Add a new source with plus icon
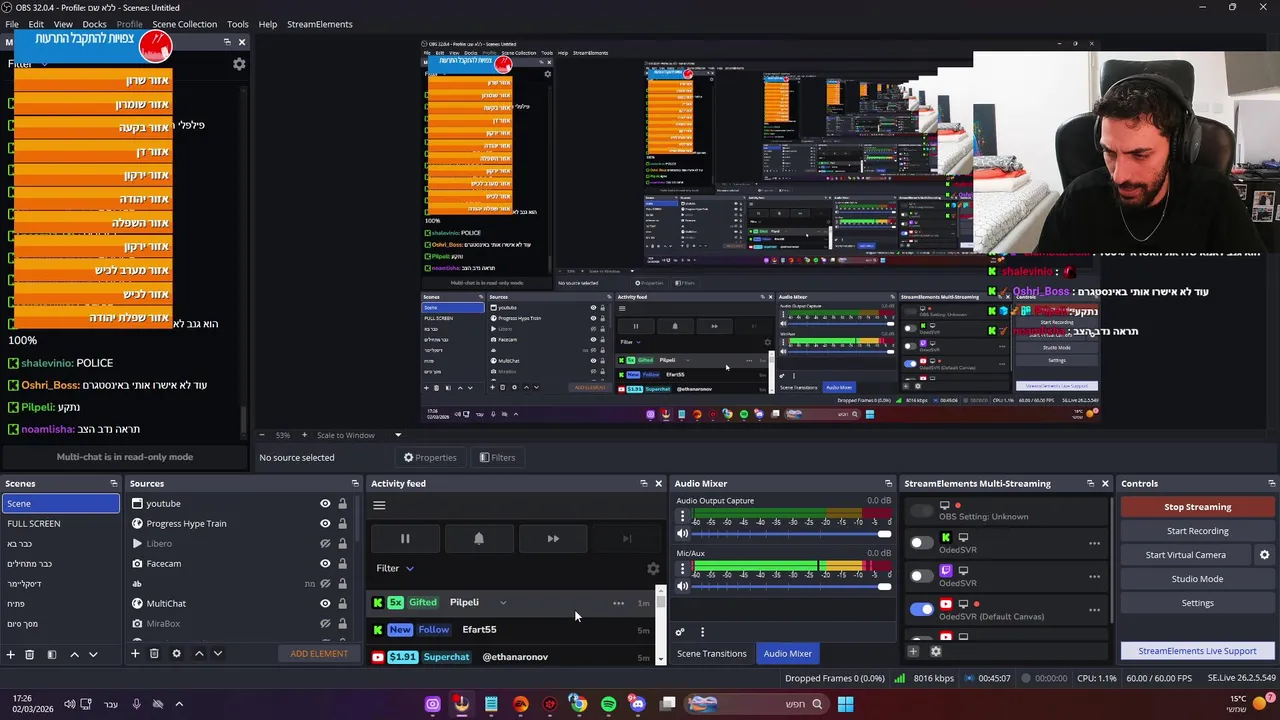This screenshot has height=720, width=1280. point(135,654)
